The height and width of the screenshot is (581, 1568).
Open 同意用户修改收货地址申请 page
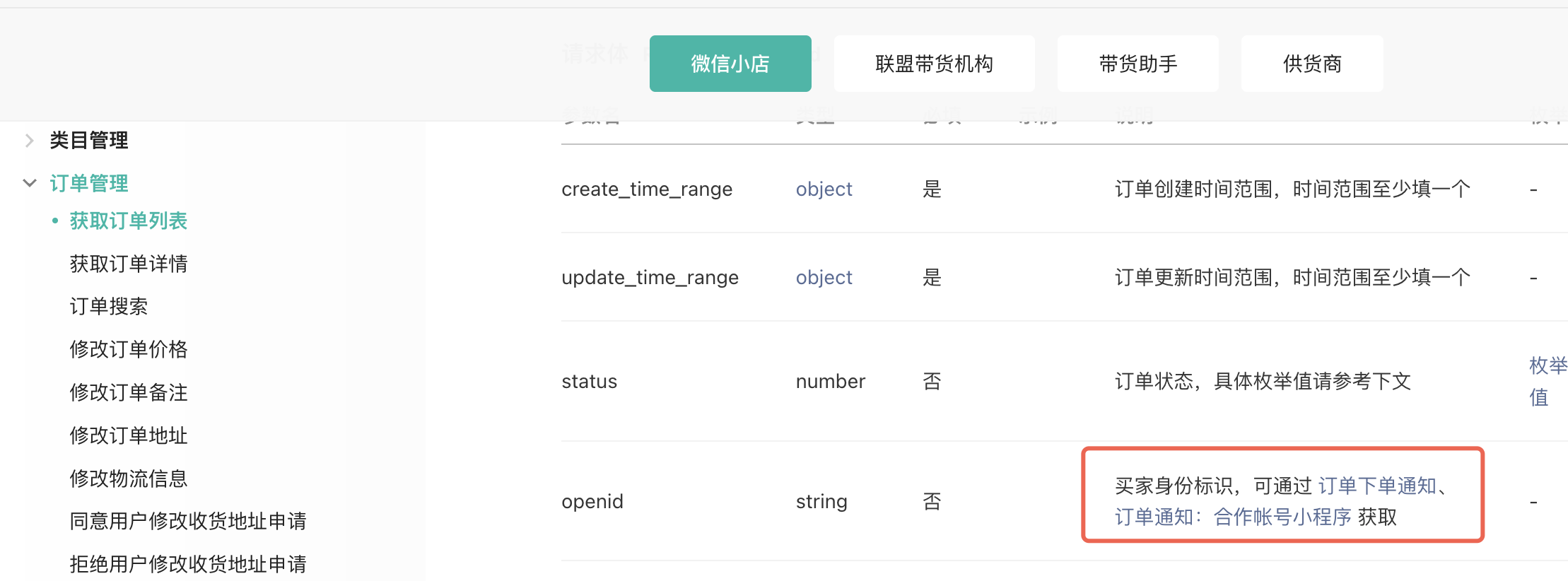click(x=188, y=521)
